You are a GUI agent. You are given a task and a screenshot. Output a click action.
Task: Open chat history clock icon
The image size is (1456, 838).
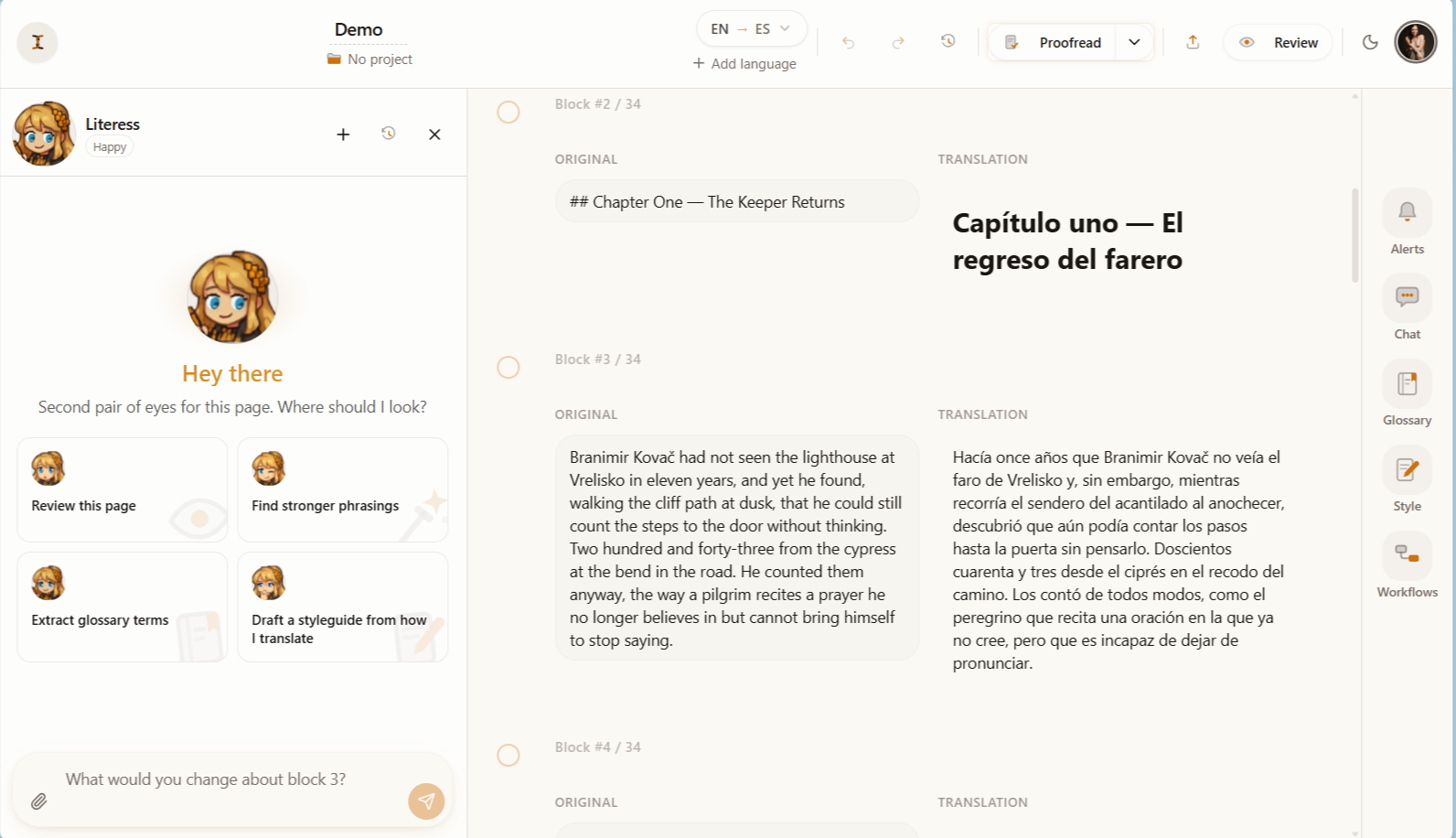[389, 134]
